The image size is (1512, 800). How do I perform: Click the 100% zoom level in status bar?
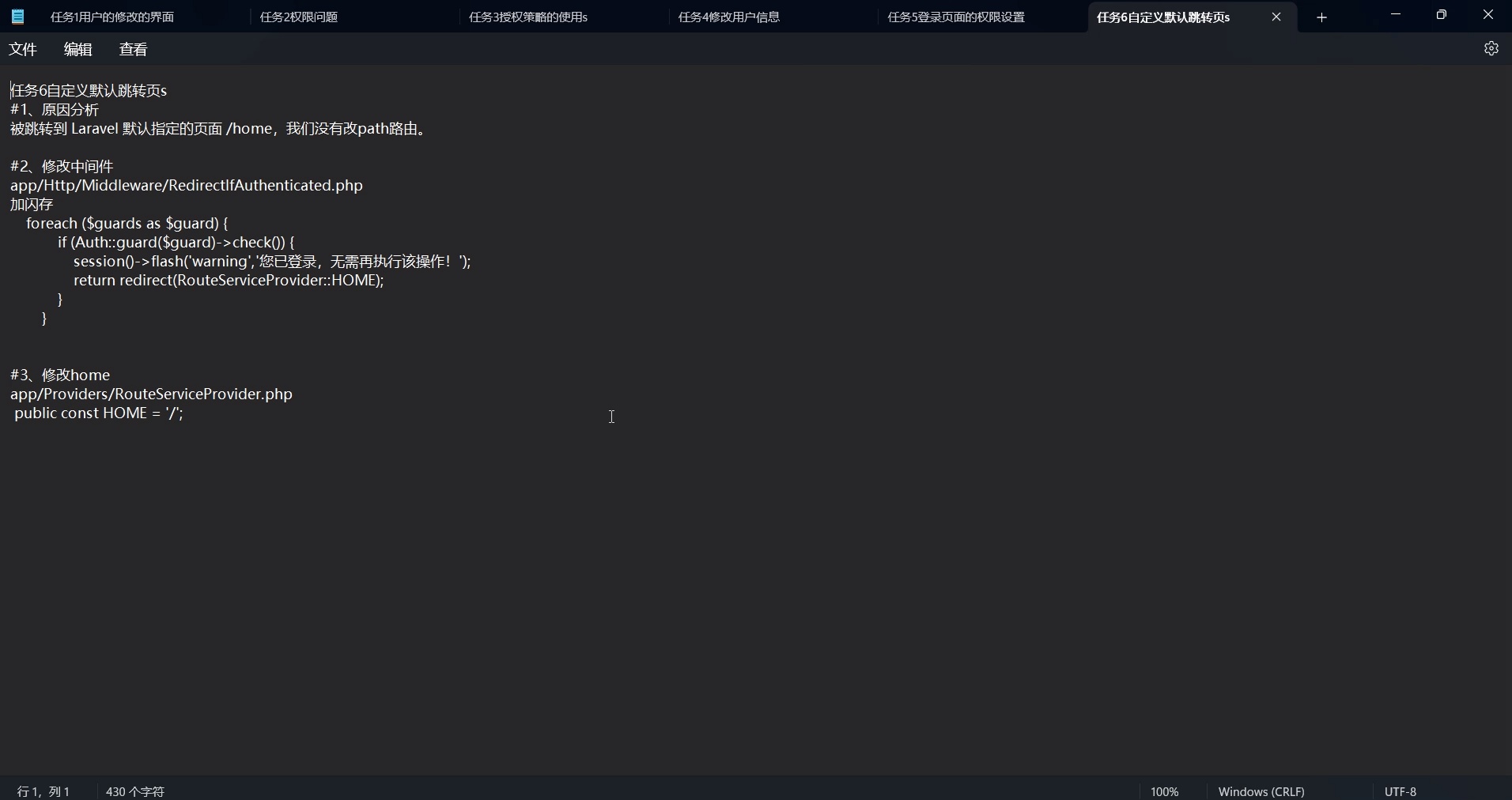(x=1165, y=791)
